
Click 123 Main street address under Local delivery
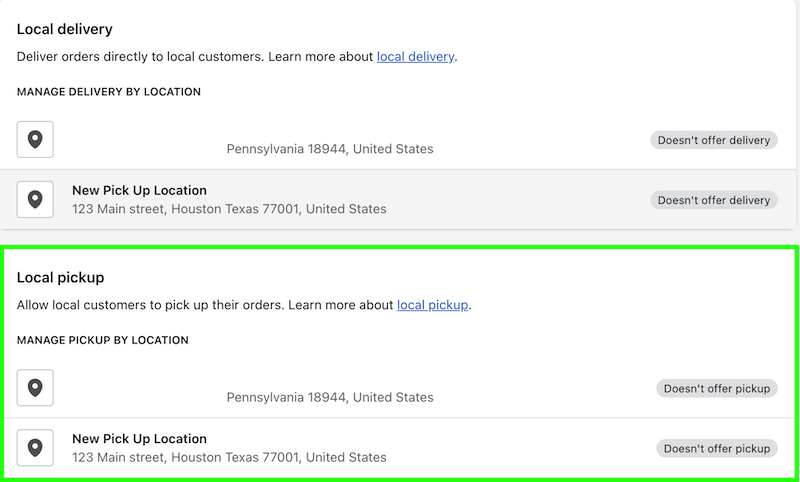(x=229, y=209)
